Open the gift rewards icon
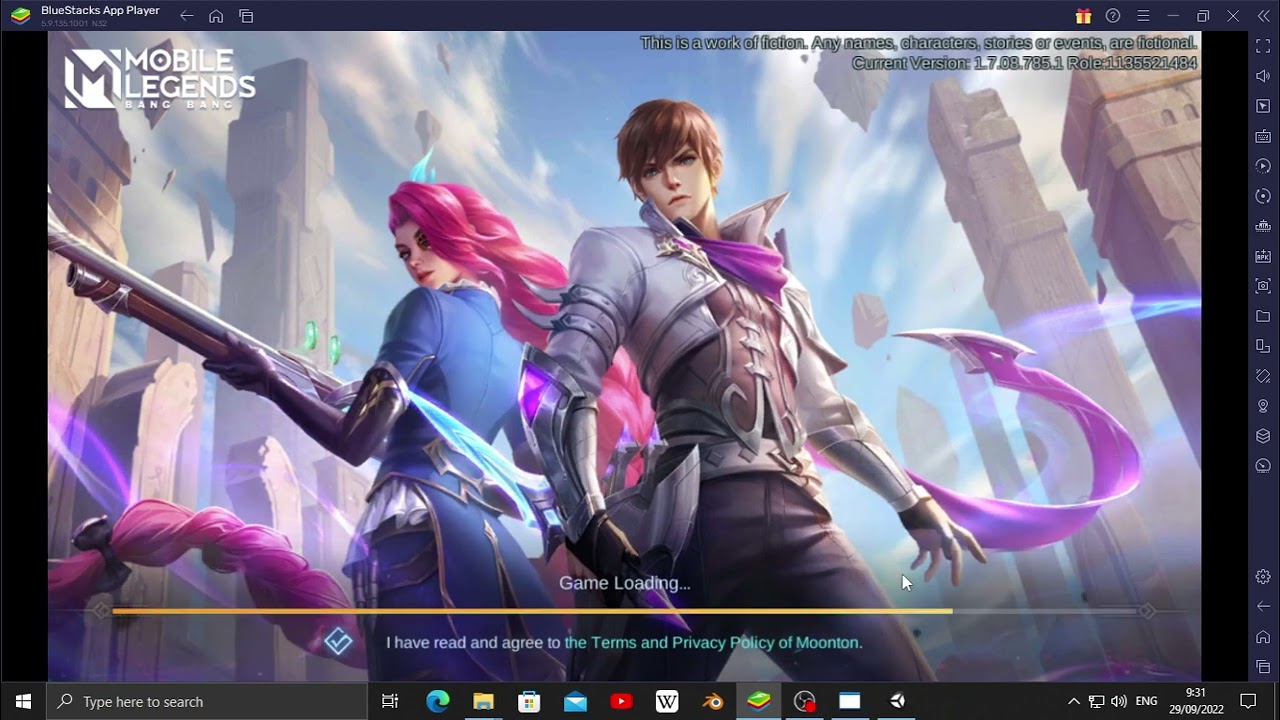The image size is (1280, 720). tap(1083, 16)
